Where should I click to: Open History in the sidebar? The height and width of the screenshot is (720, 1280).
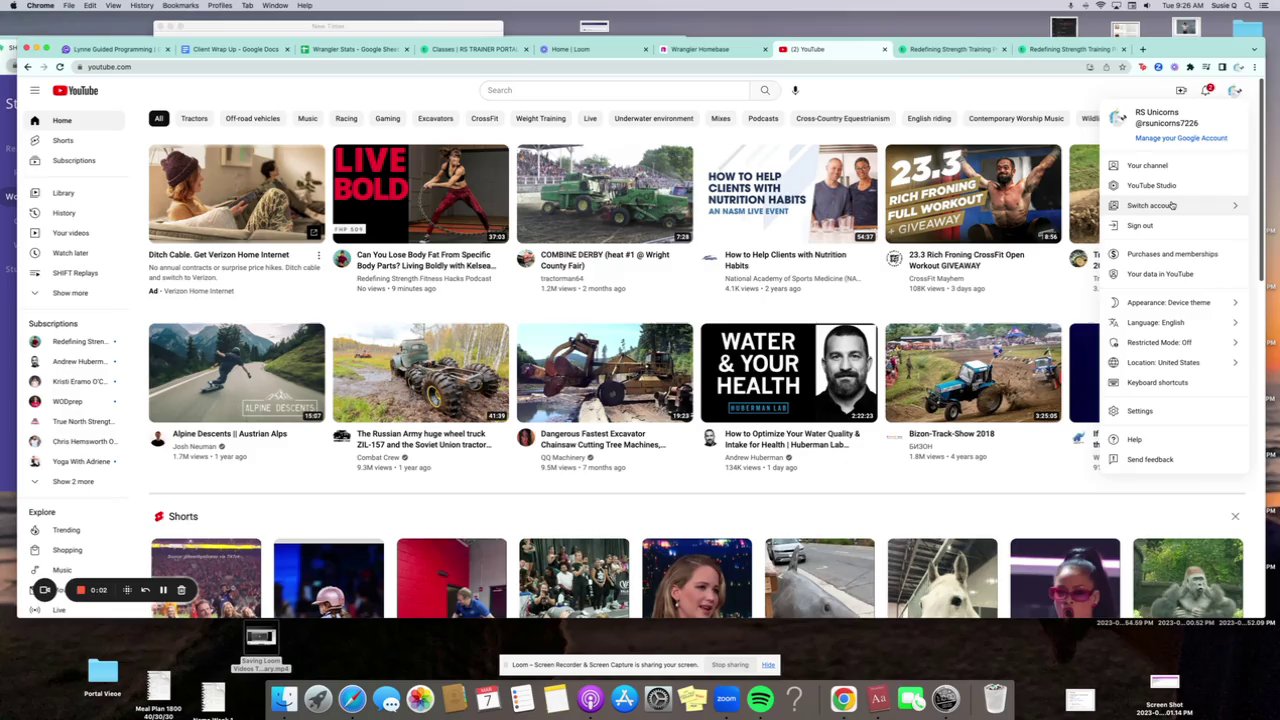tap(76, 212)
